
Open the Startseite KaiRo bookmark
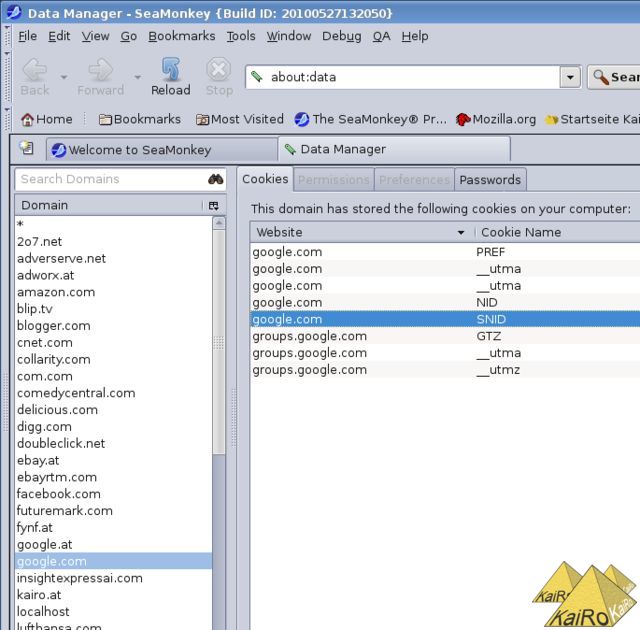coord(593,119)
